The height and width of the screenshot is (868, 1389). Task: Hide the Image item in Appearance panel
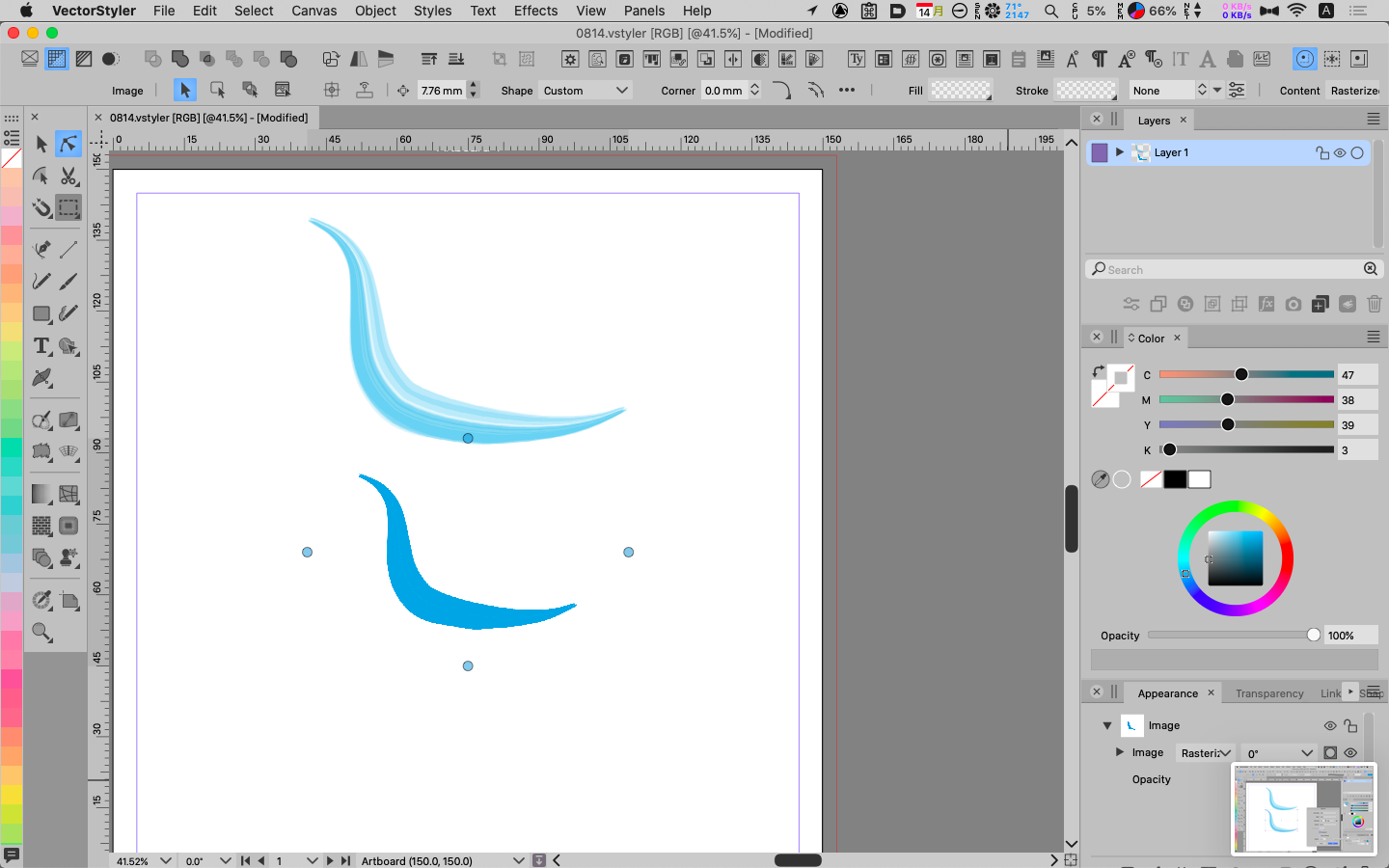(x=1330, y=725)
